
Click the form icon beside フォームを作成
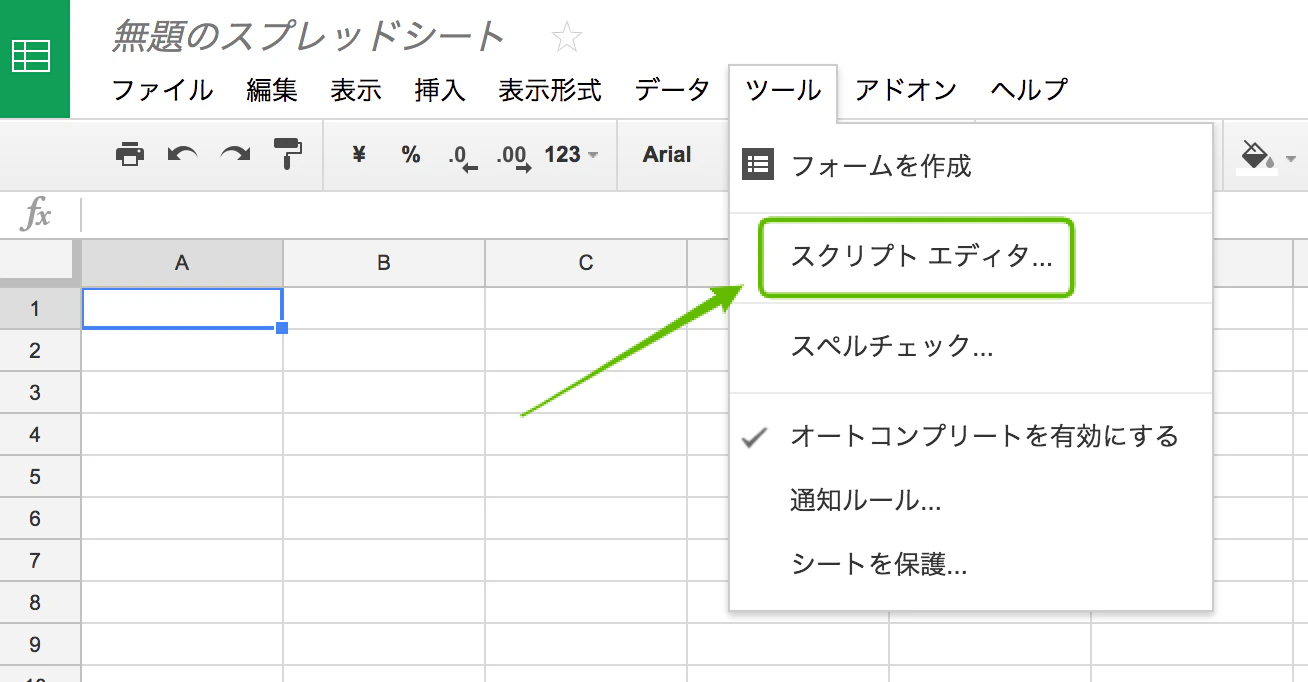[x=757, y=165]
